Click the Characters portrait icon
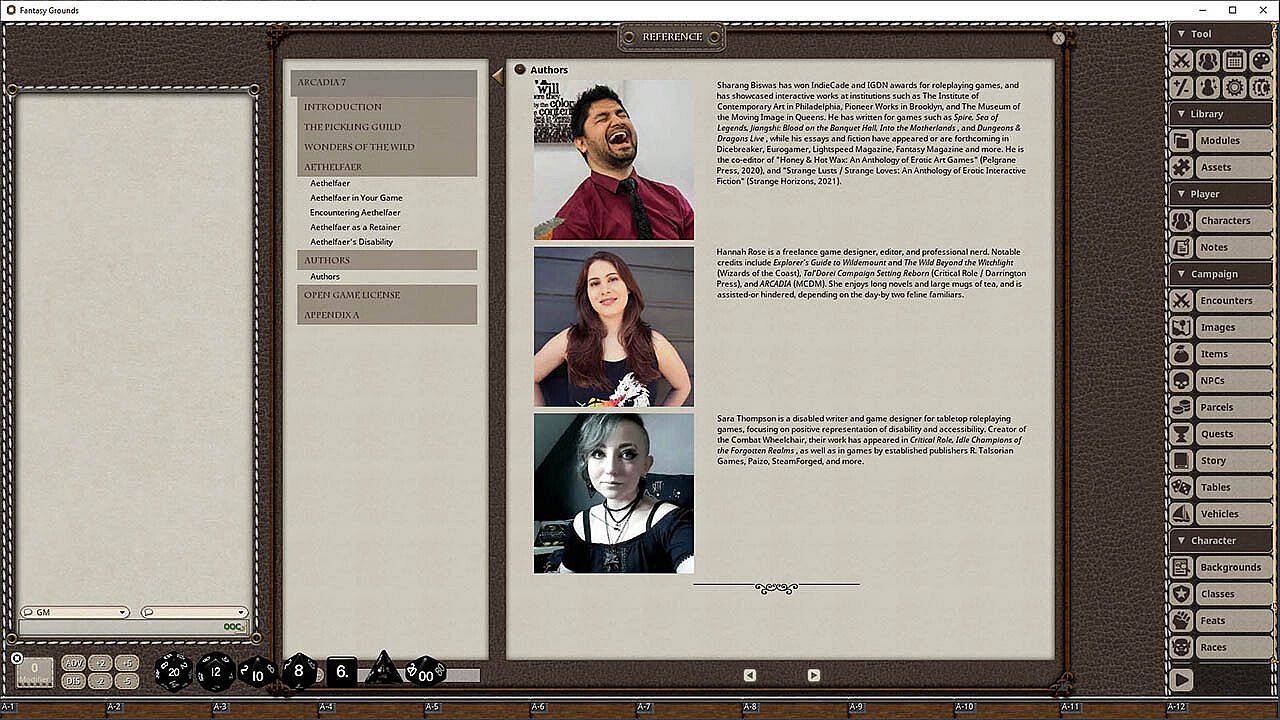Image resolution: width=1280 pixels, height=720 pixels. [x=1181, y=221]
